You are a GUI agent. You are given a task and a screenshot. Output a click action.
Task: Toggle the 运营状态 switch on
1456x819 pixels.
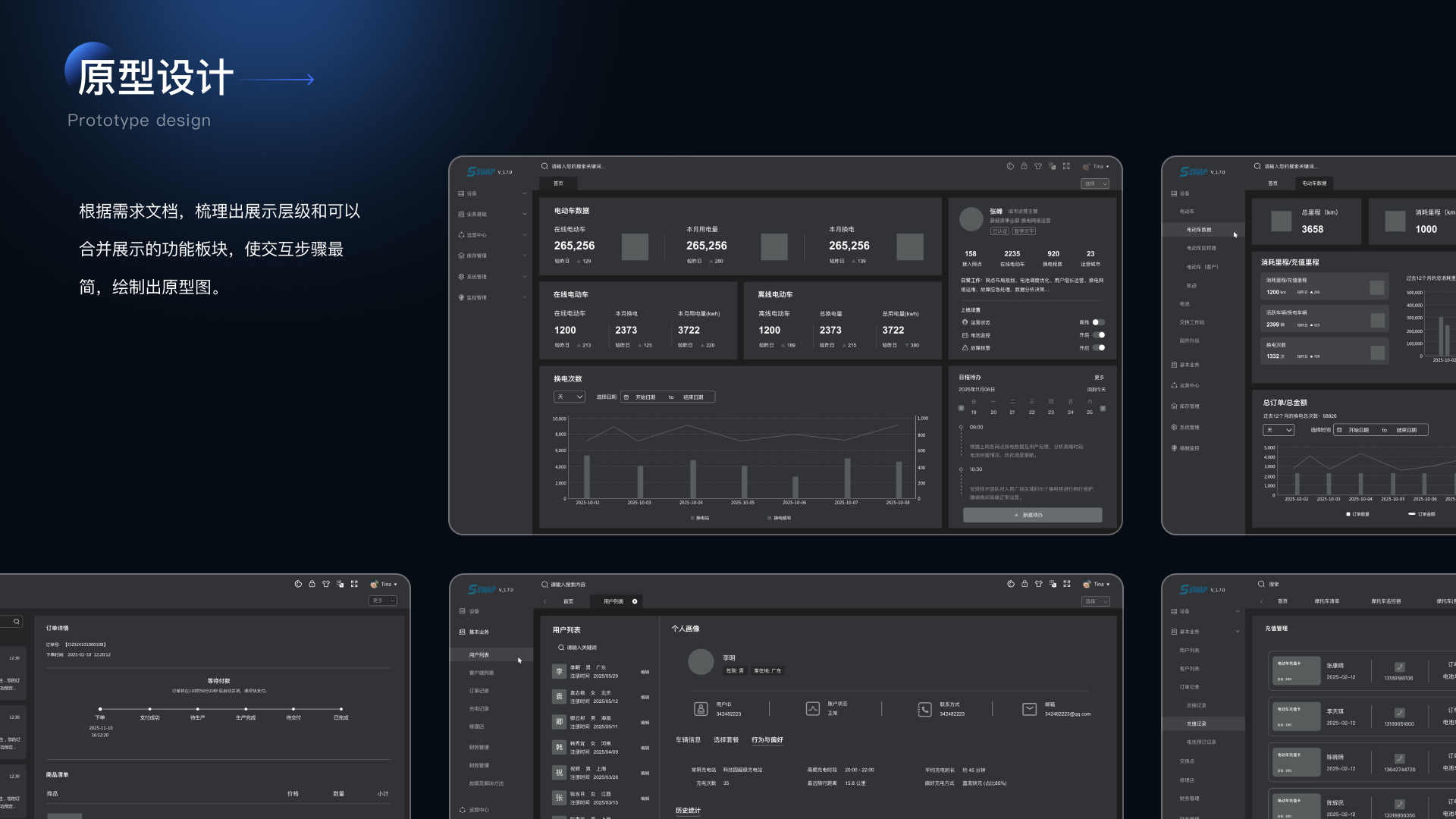(x=1098, y=322)
